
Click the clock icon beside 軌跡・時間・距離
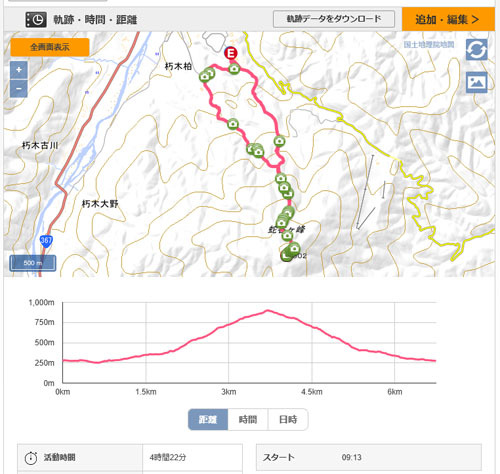coord(36,20)
